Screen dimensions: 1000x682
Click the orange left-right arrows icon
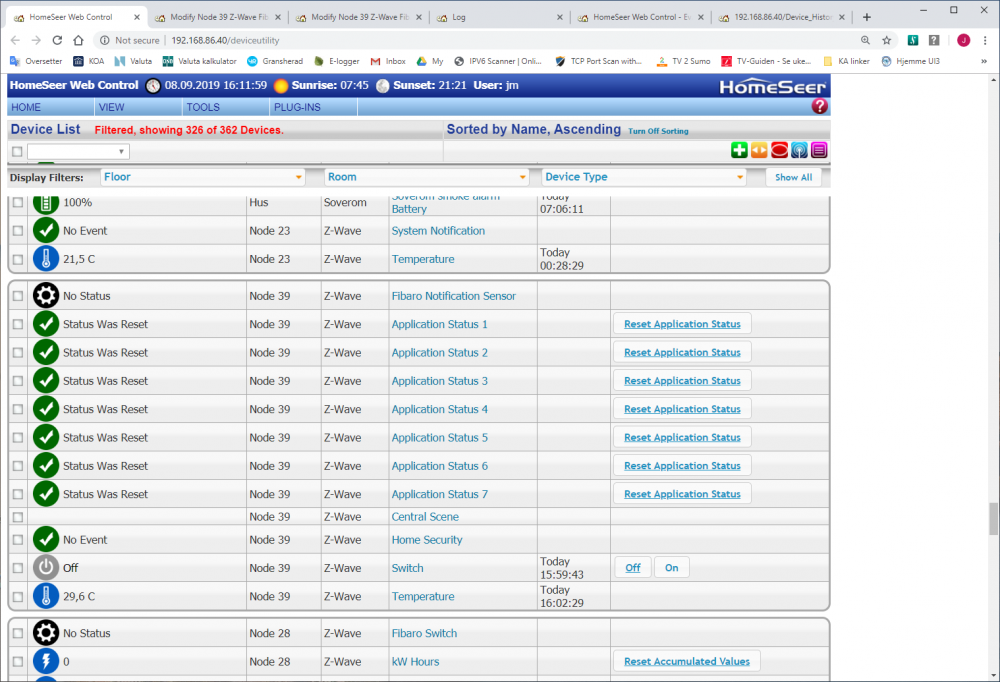point(759,150)
